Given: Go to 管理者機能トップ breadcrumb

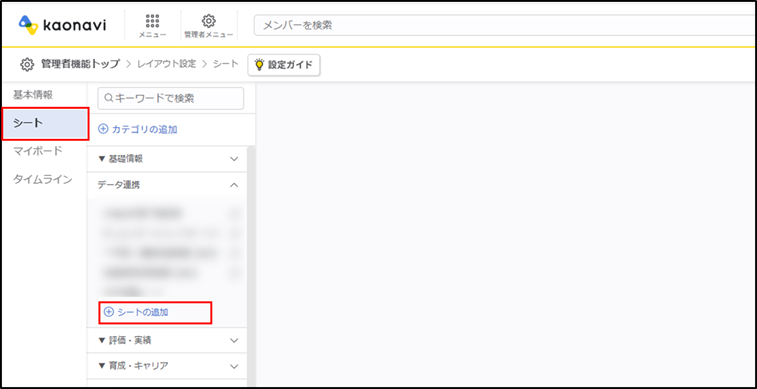Looking at the screenshot, I should coord(80,64).
